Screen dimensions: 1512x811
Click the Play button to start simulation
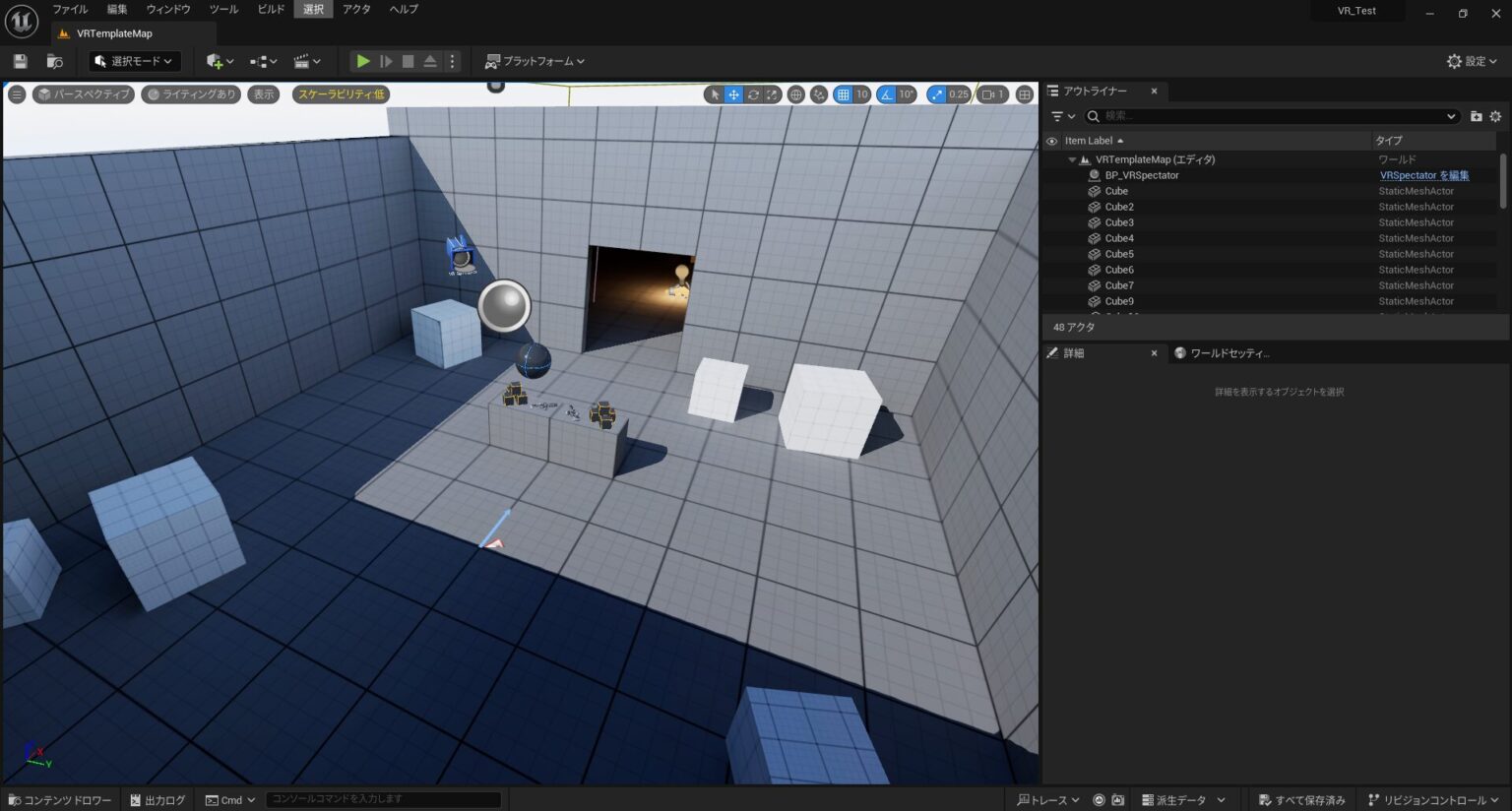[x=363, y=61]
